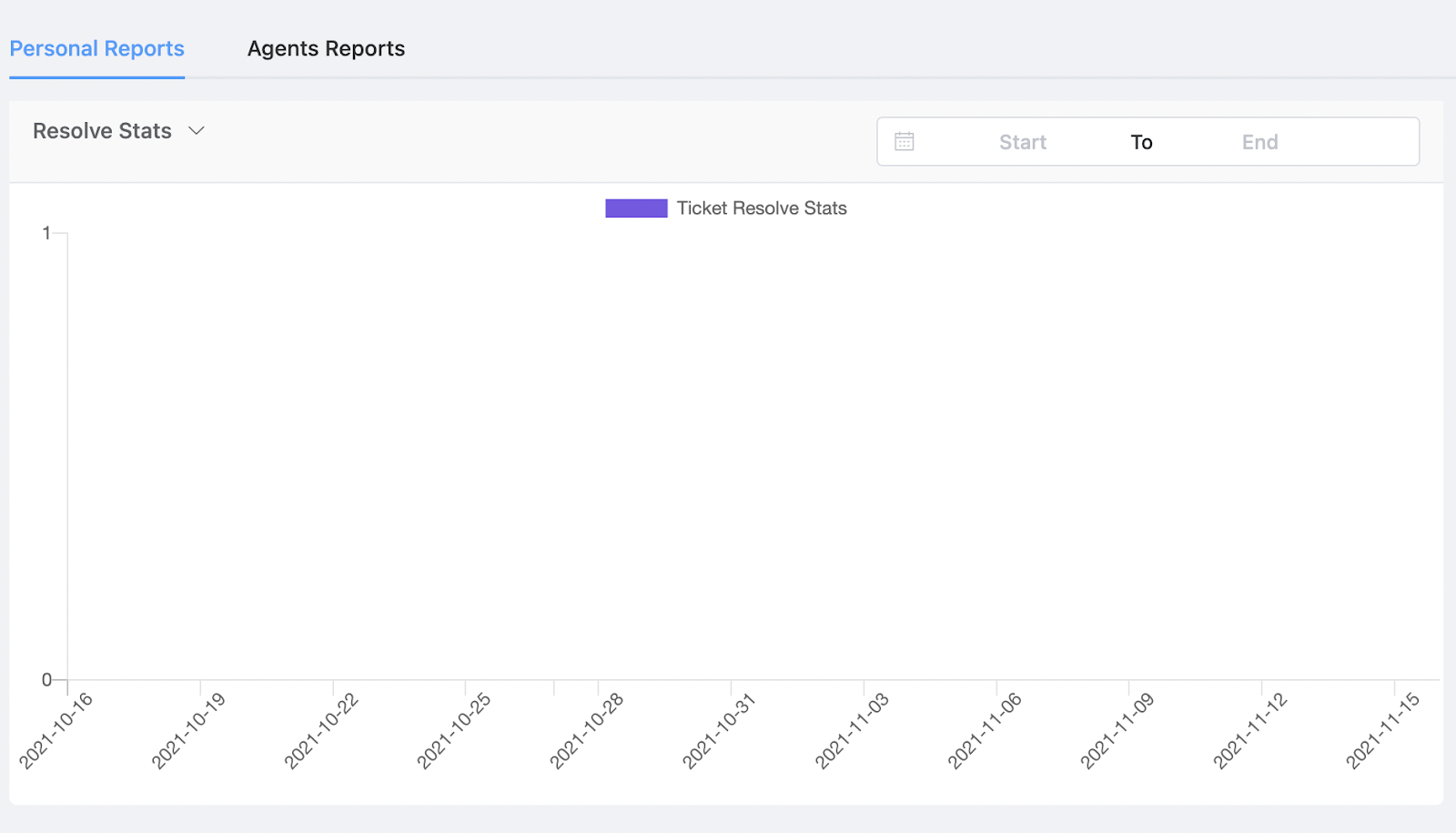This screenshot has width=1456, height=833.
Task: Expand the Resolve Stats dropdown
Action: click(x=103, y=131)
